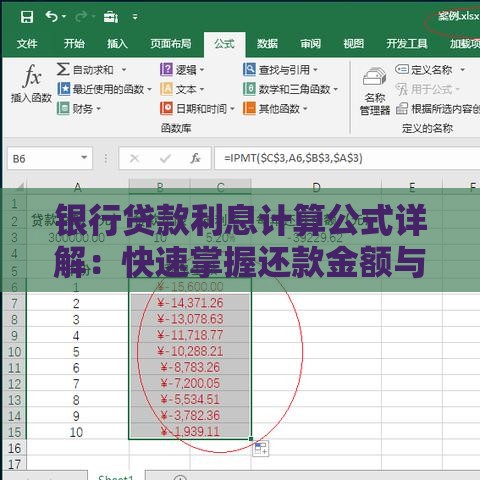Expand the 定义名称 dropdown arrow
Screen dimensions: 480x480
[x=462, y=70]
